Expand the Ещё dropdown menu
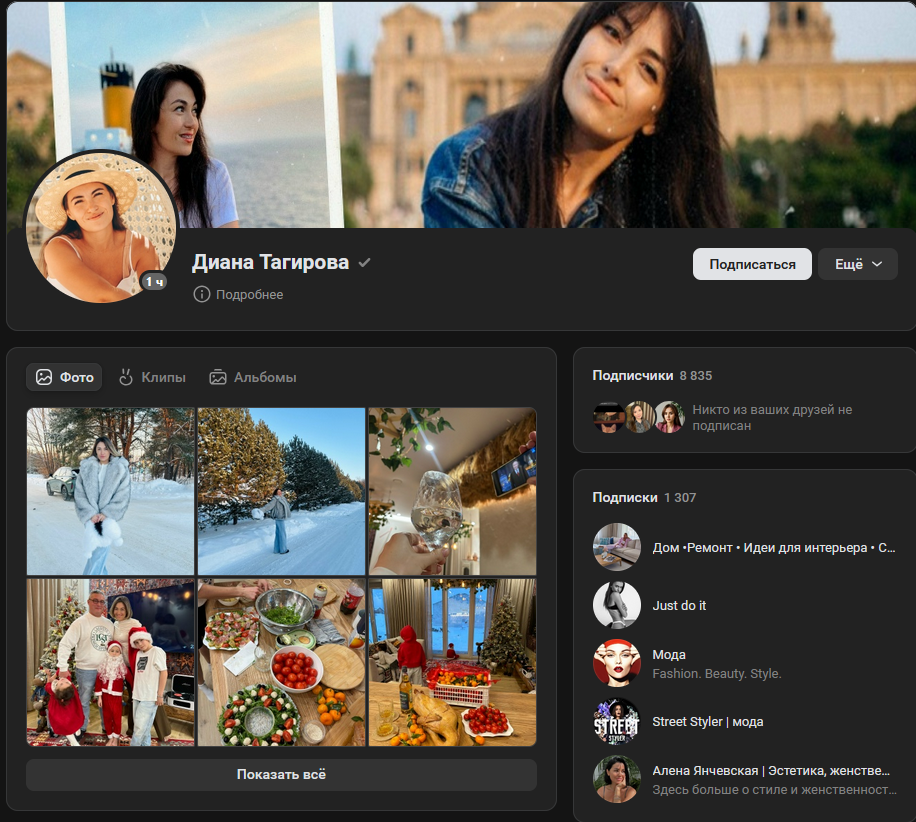Screen dimensions: 916x822 click(858, 264)
